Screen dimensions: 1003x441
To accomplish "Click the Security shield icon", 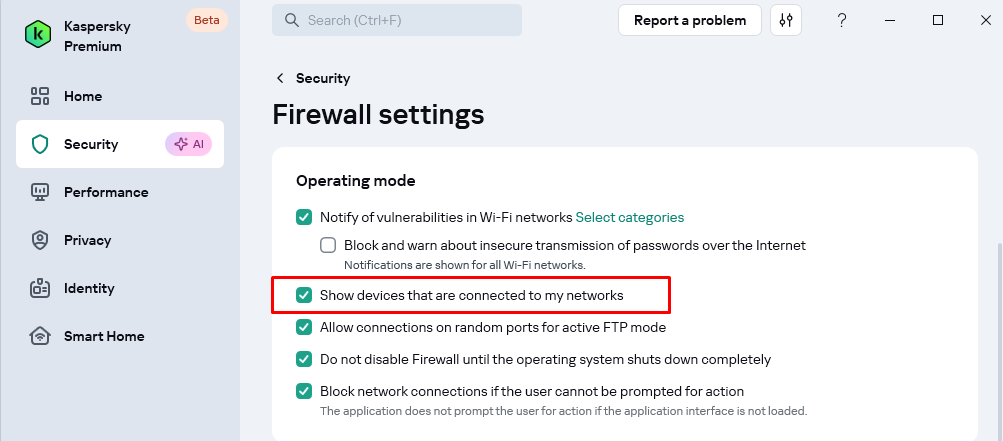I will 40,144.
